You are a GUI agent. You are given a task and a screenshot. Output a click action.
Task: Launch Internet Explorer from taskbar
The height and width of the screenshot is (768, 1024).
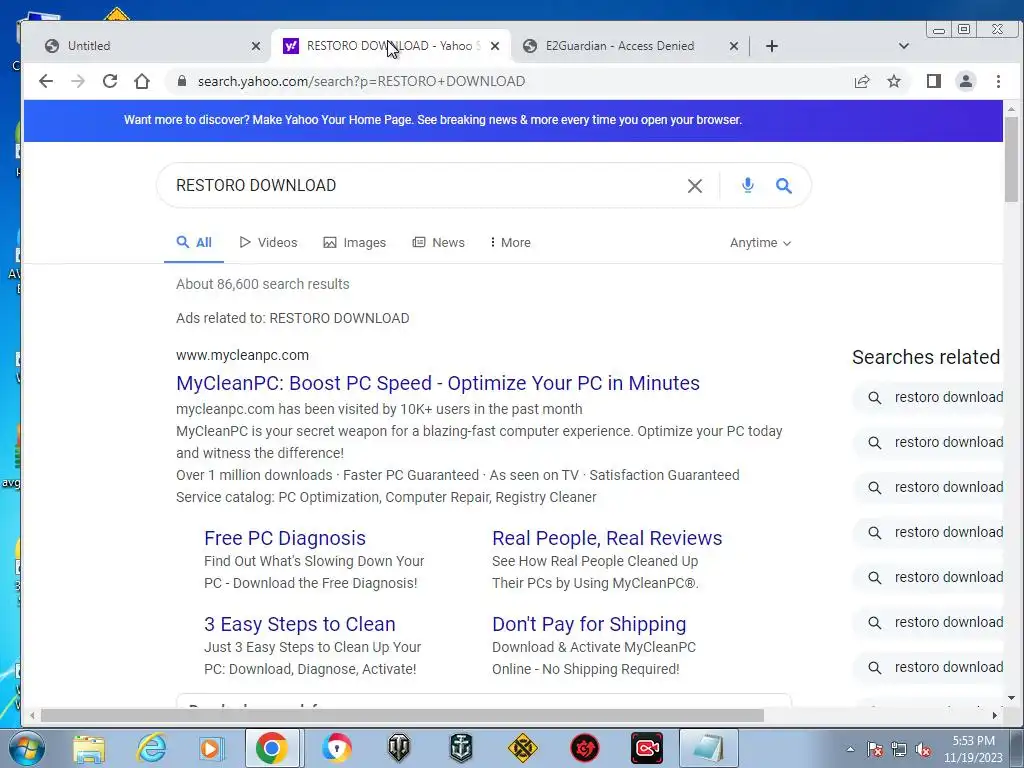(x=152, y=748)
